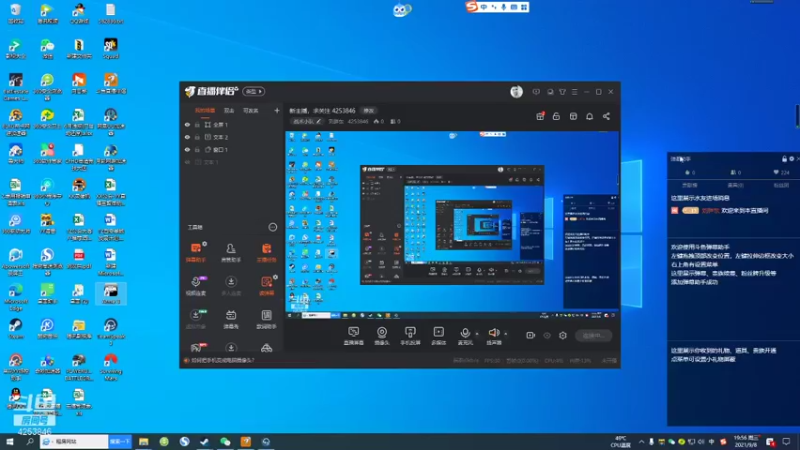The width and height of the screenshot is (800, 450).
Task: Open File Explorer from taskbar
Action: (x=143, y=441)
